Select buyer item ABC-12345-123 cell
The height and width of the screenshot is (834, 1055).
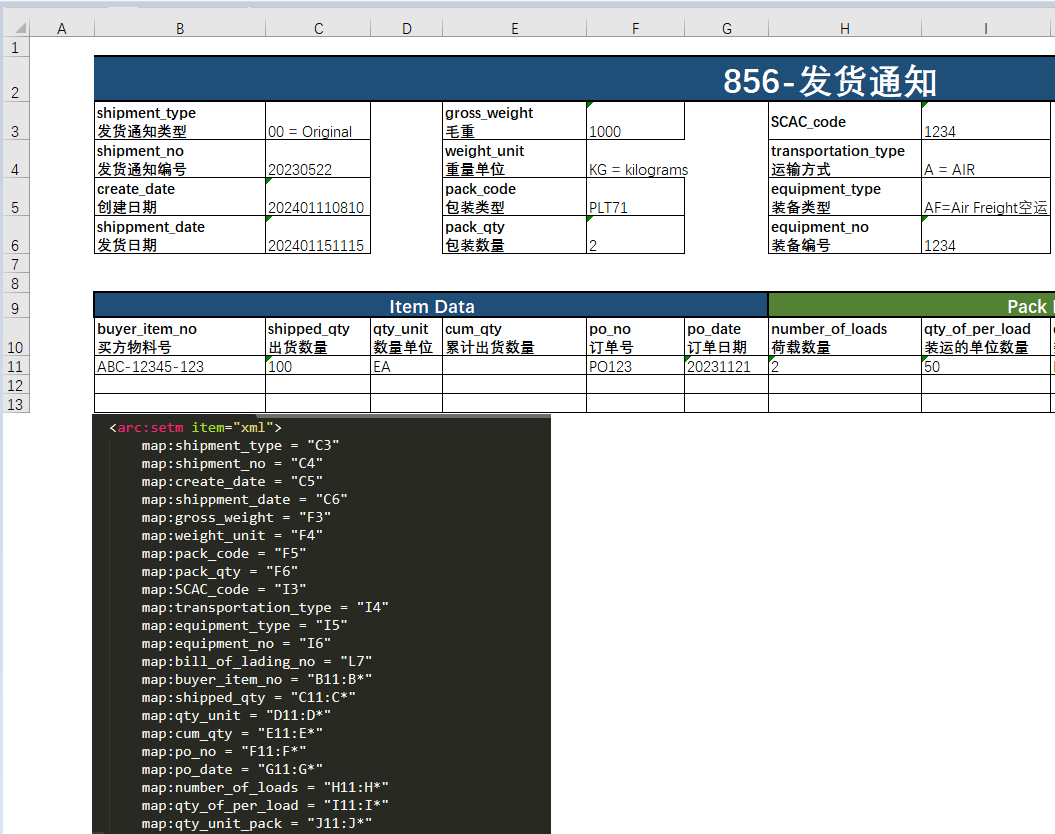[179, 366]
